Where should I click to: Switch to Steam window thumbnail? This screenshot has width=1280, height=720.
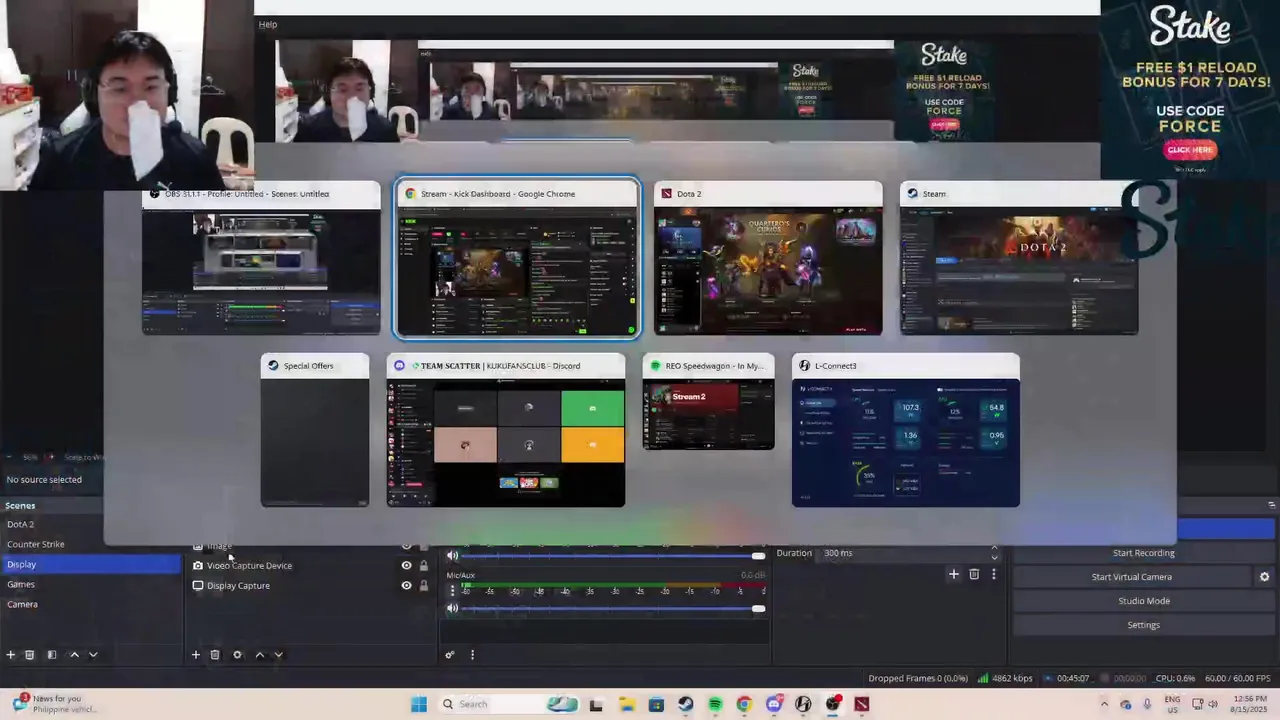pyautogui.click(x=1019, y=258)
